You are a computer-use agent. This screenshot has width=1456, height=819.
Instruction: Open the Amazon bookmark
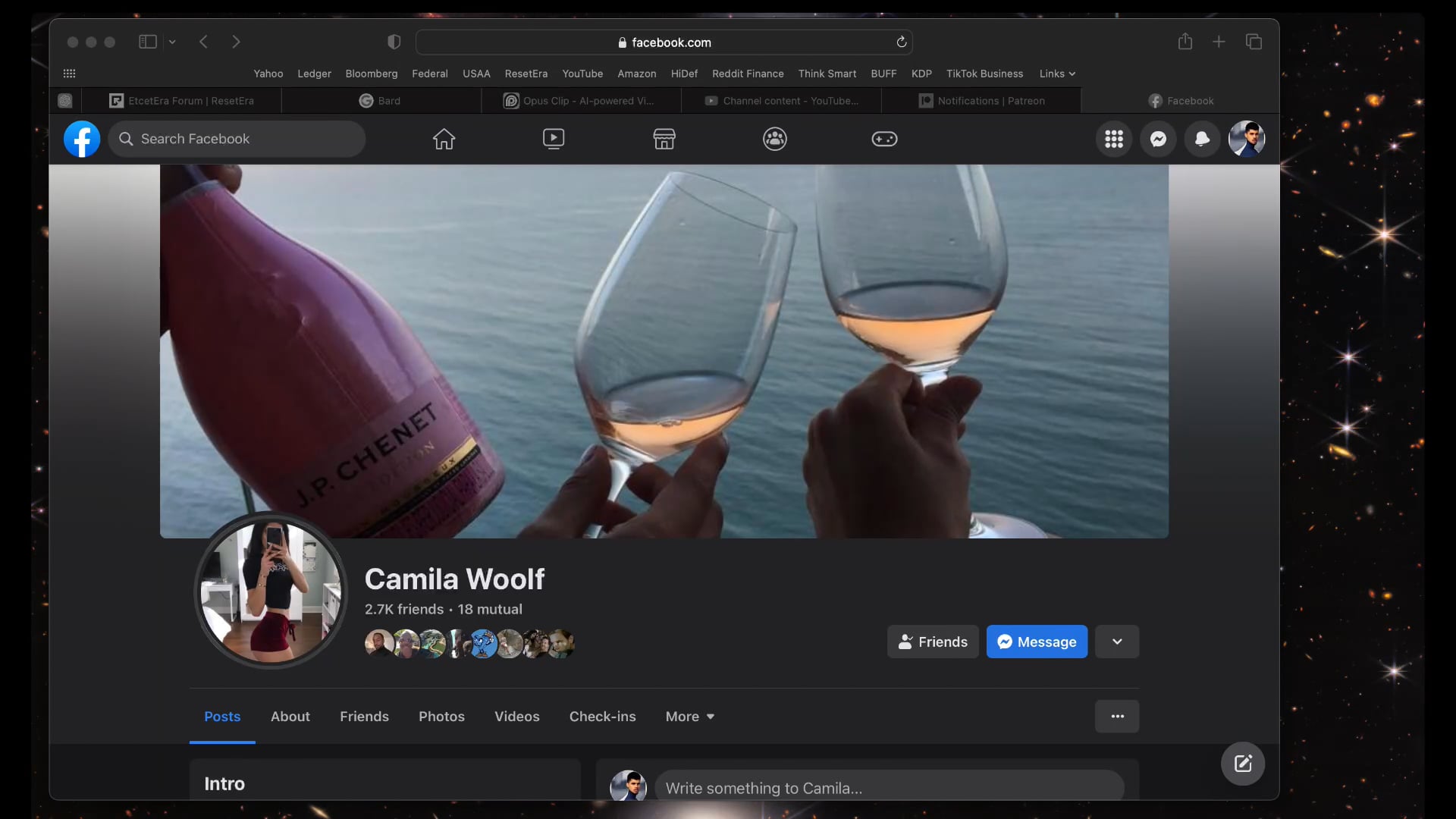pyautogui.click(x=637, y=74)
